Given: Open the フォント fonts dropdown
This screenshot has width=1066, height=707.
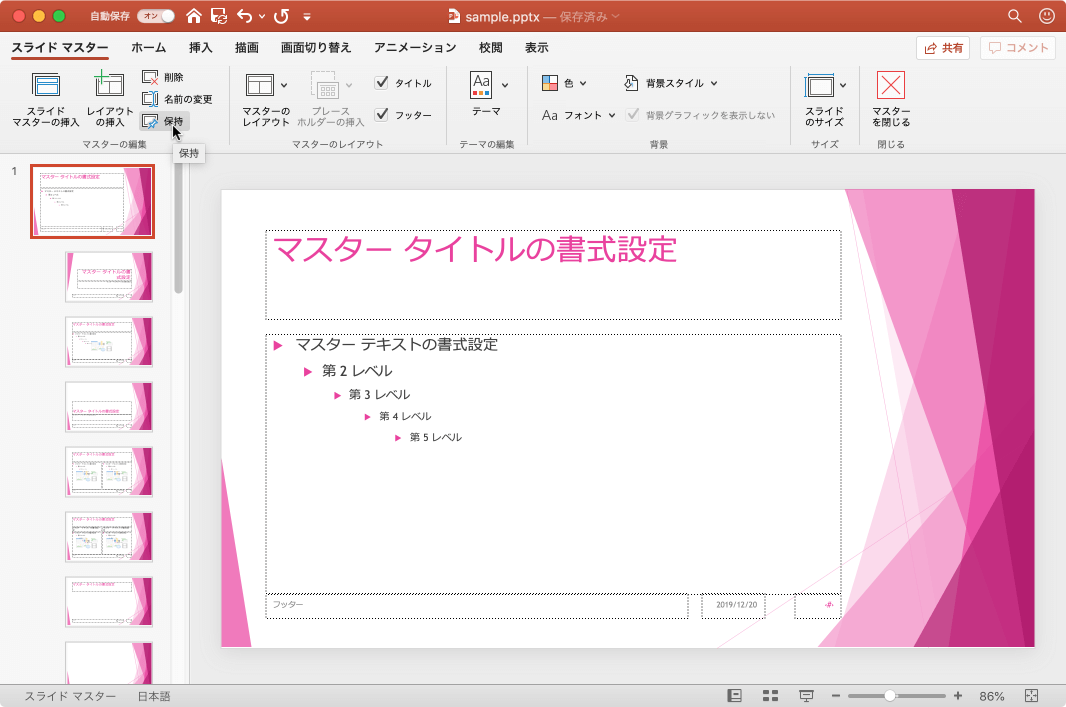Looking at the screenshot, I should click(579, 115).
